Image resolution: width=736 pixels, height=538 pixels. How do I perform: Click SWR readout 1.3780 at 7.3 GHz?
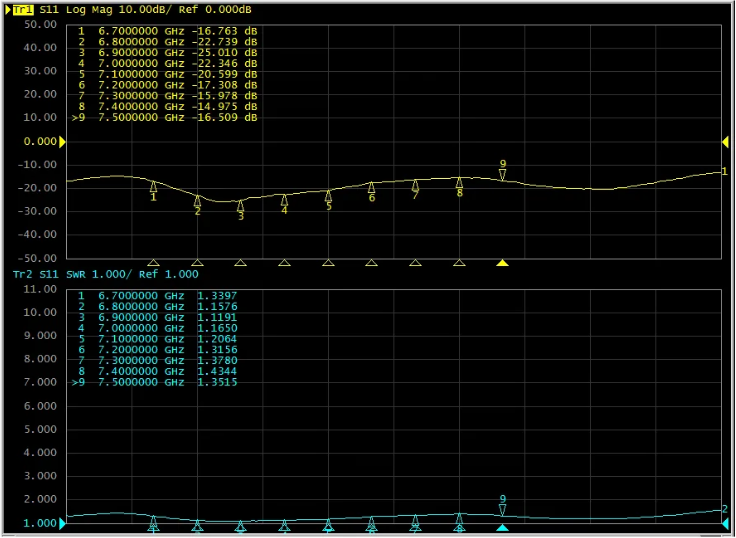(217, 361)
